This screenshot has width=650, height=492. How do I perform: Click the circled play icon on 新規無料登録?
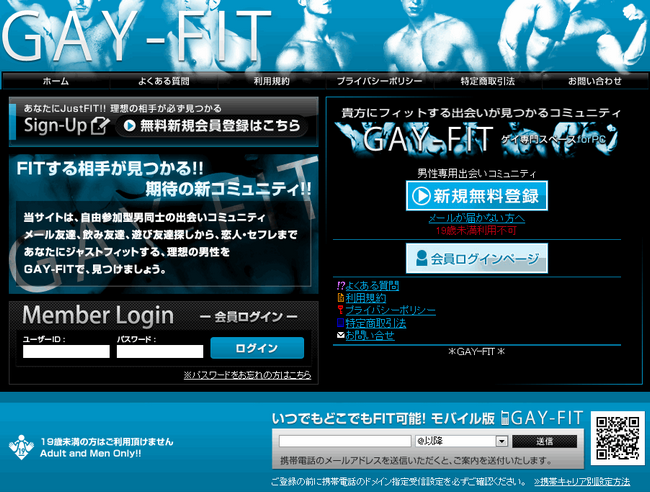422,196
